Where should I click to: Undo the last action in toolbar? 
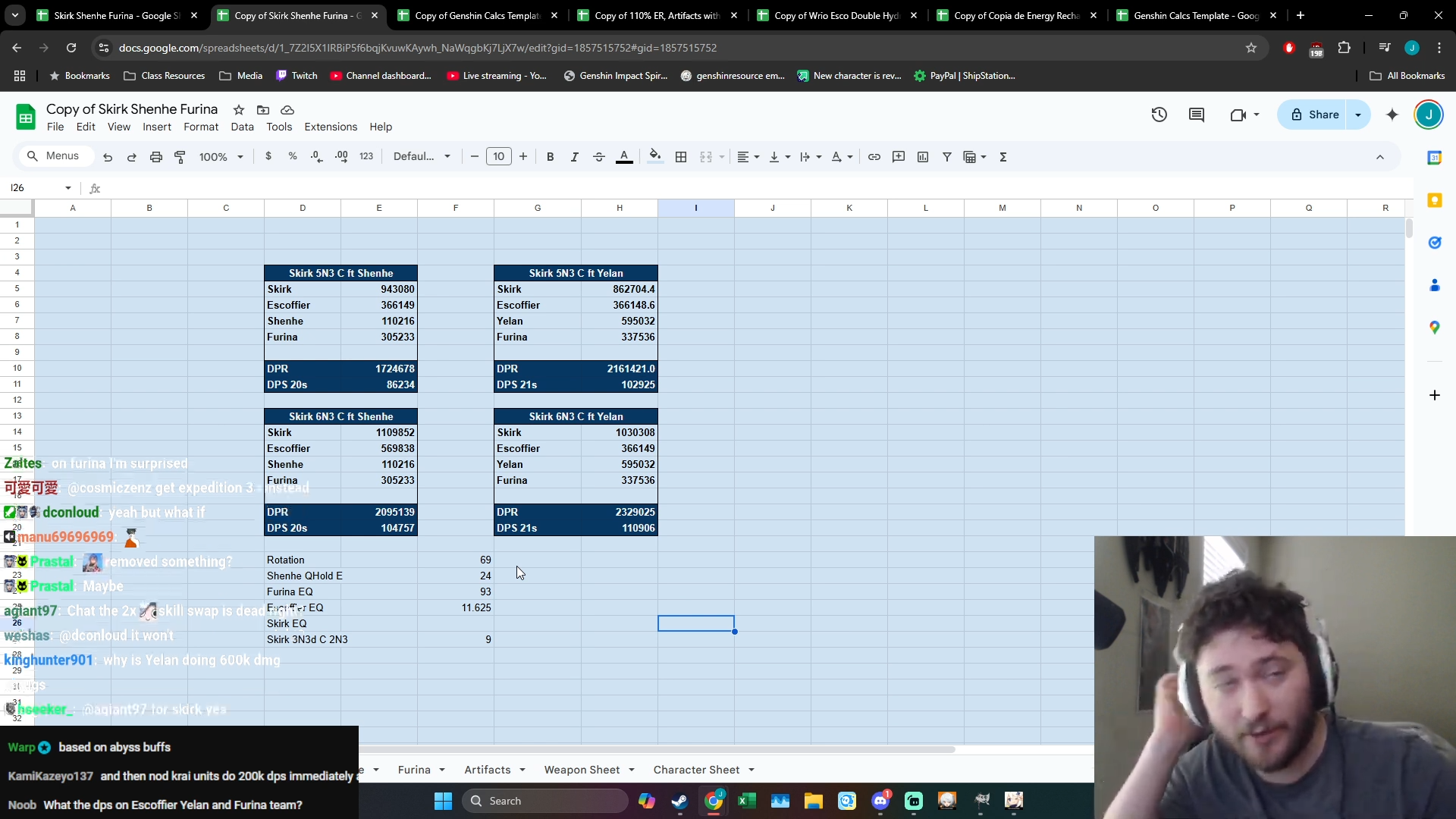tap(108, 157)
